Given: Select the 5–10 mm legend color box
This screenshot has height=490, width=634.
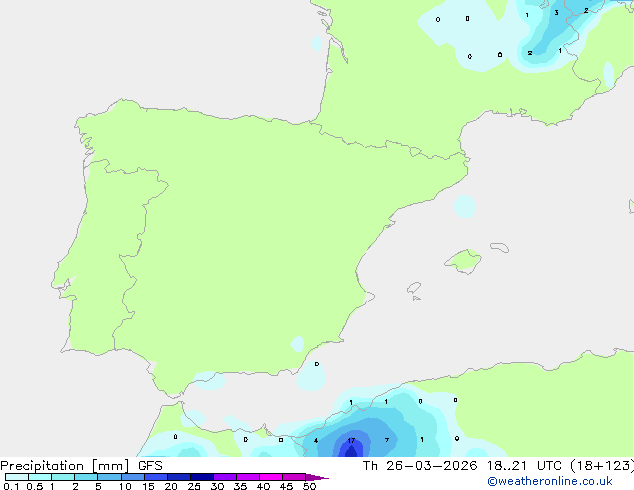Looking at the screenshot, I should (x=109, y=477).
